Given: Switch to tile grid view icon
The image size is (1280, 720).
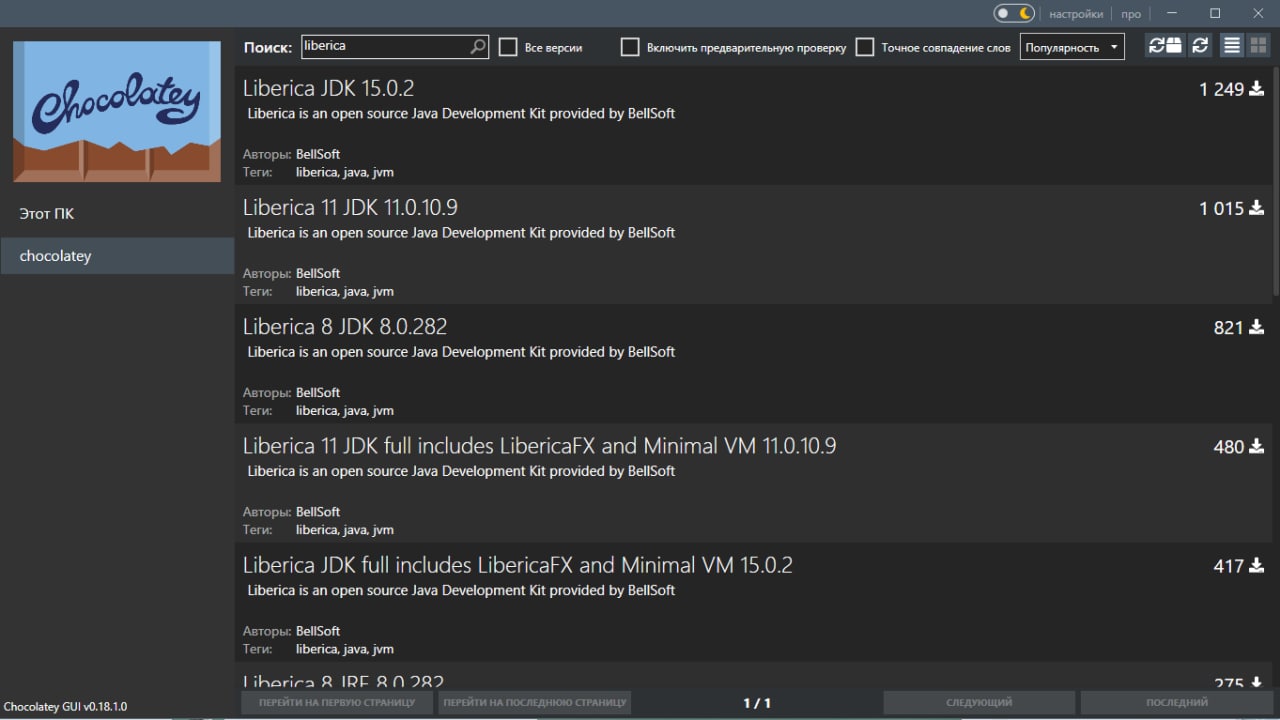Looking at the screenshot, I should pos(1257,46).
